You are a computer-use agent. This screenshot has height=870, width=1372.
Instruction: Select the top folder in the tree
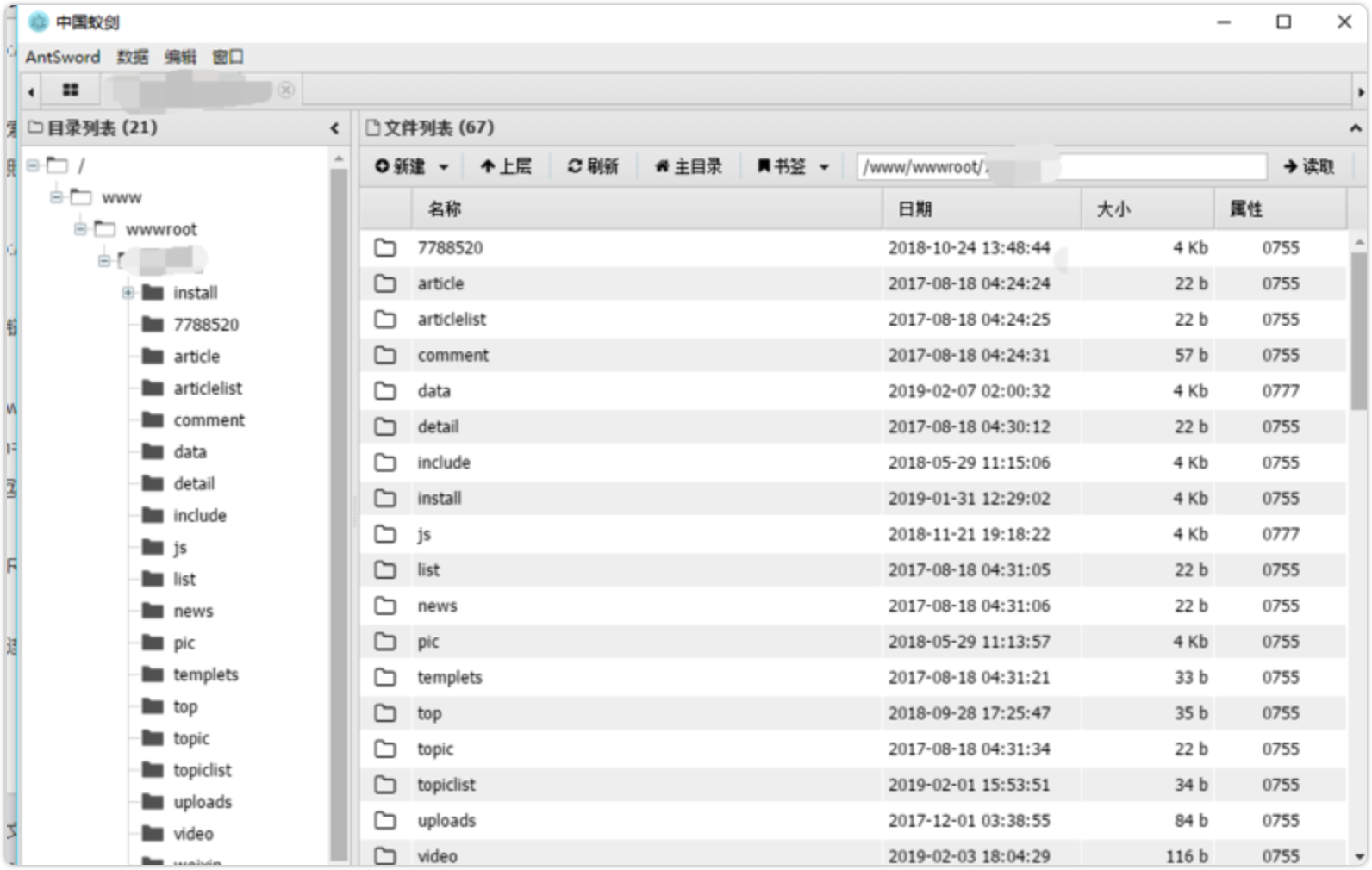tap(185, 707)
